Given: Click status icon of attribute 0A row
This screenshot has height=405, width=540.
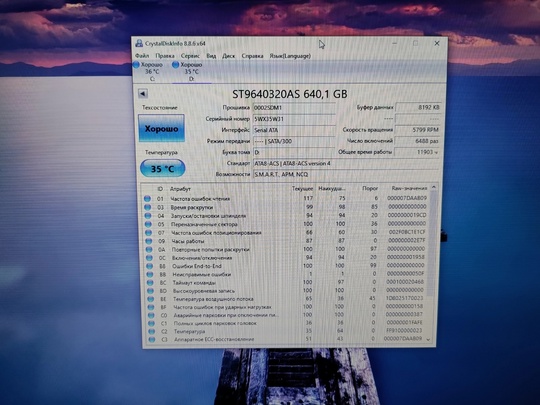Looking at the screenshot, I should pos(149,249).
